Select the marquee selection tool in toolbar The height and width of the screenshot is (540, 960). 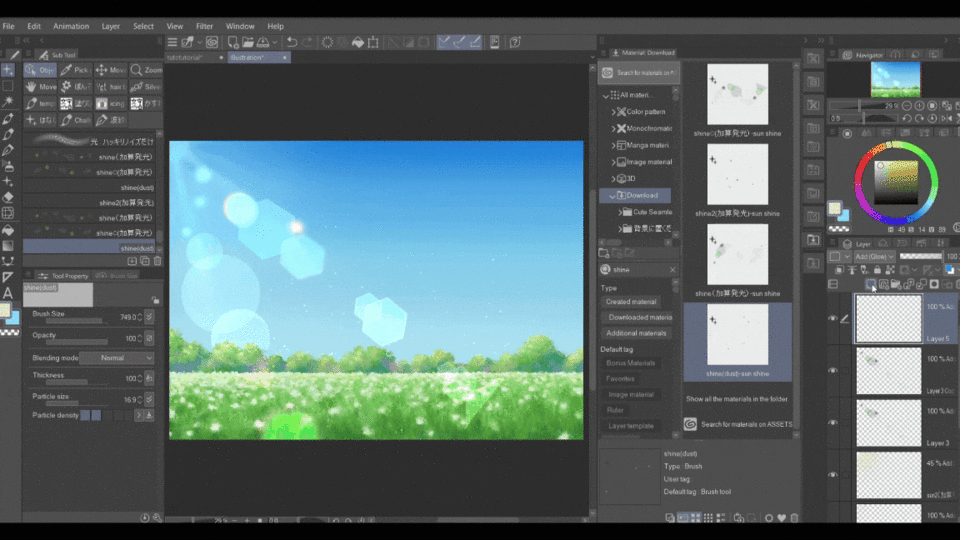tap(8, 86)
